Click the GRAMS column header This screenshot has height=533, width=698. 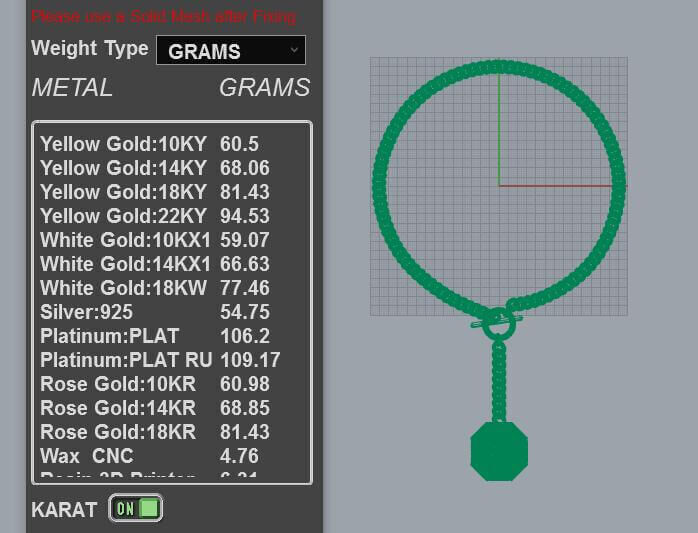[x=264, y=87]
